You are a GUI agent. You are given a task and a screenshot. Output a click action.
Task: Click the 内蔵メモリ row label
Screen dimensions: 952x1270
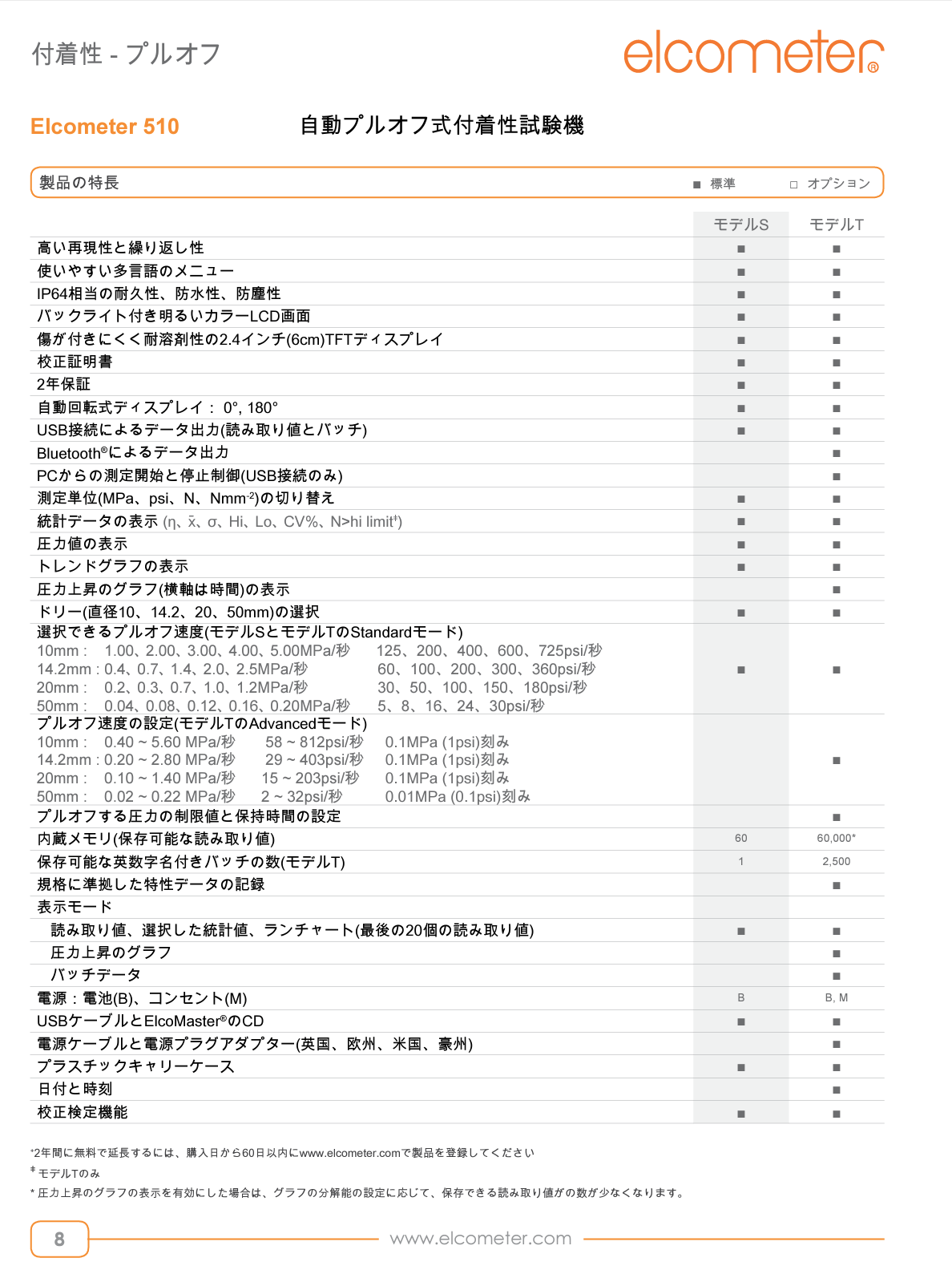point(155,839)
